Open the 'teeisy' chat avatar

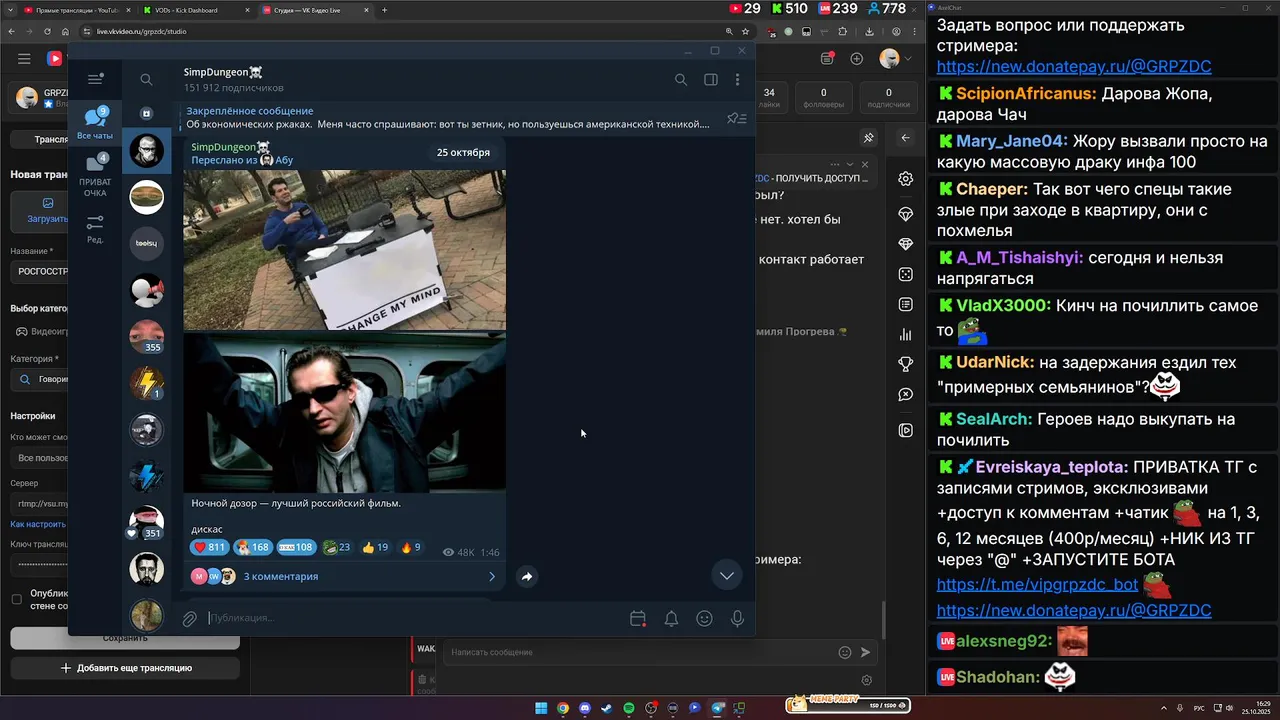click(x=147, y=243)
